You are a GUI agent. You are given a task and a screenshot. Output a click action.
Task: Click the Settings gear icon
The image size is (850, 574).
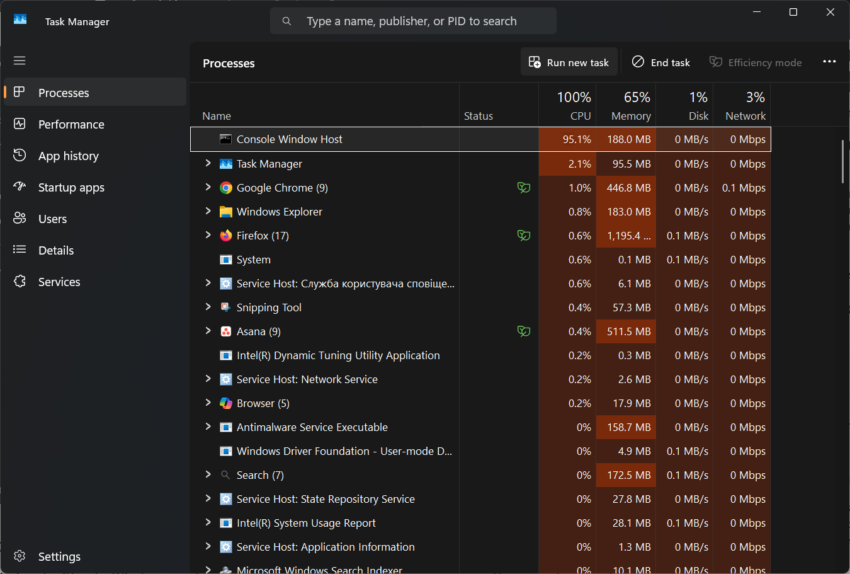[20, 556]
